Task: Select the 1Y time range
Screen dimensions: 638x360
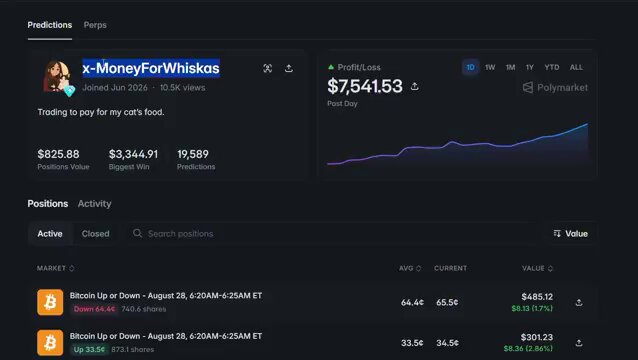Action: tap(529, 67)
